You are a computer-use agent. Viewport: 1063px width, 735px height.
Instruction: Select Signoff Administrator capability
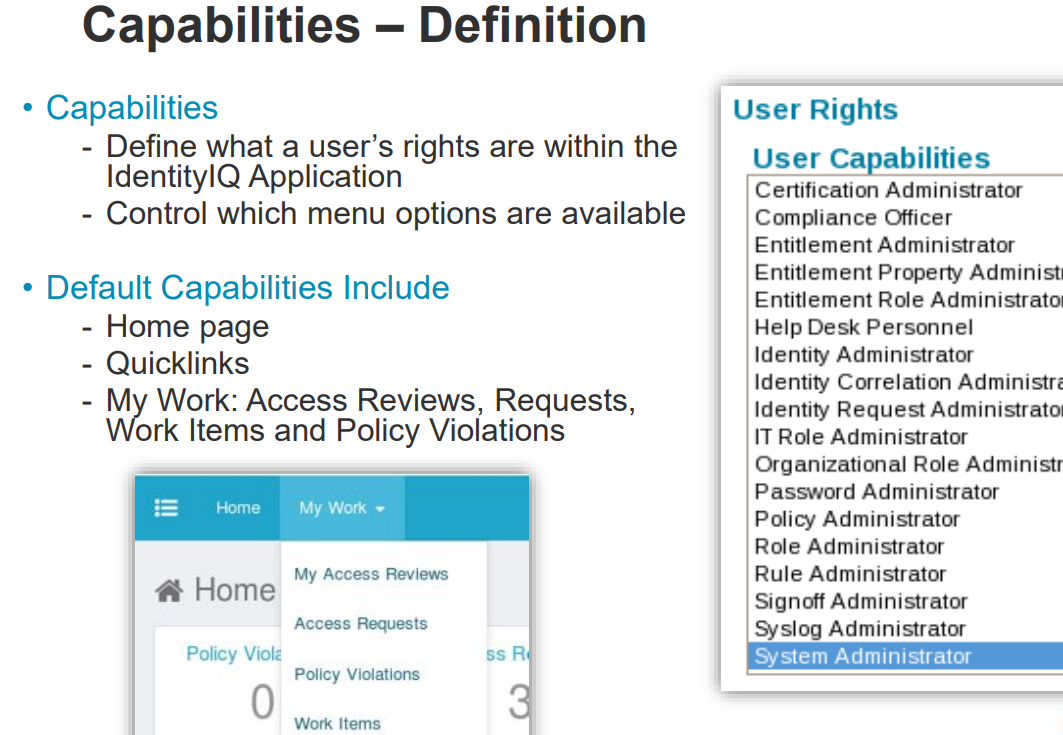click(x=905, y=601)
